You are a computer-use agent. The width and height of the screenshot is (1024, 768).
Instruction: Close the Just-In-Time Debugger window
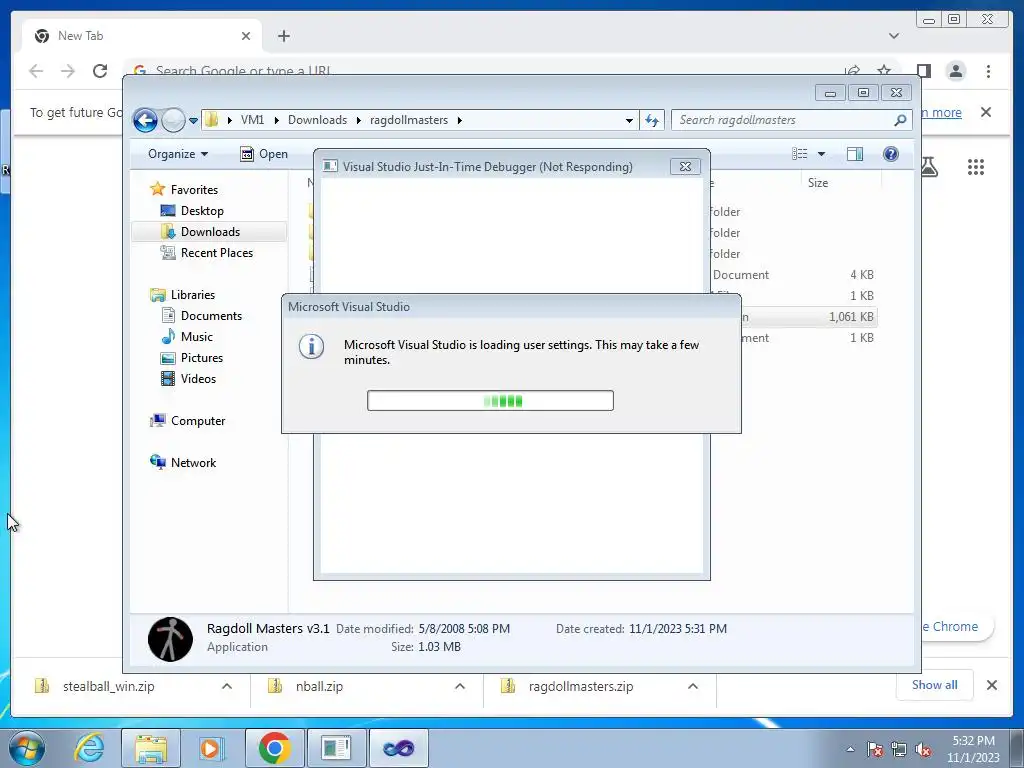(x=685, y=167)
